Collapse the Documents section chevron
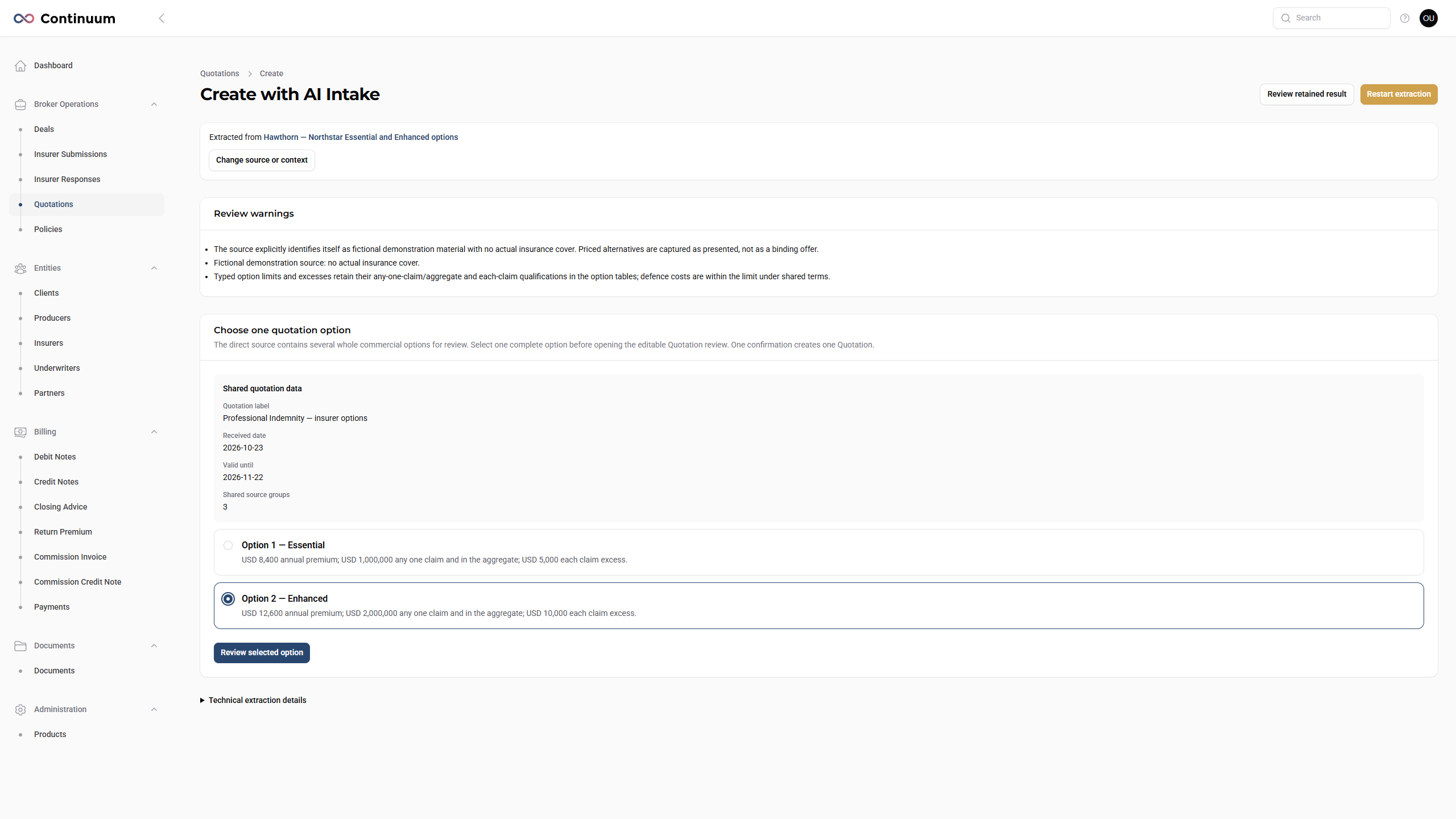This screenshot has width=1456, height=819. tap(154, 646)
